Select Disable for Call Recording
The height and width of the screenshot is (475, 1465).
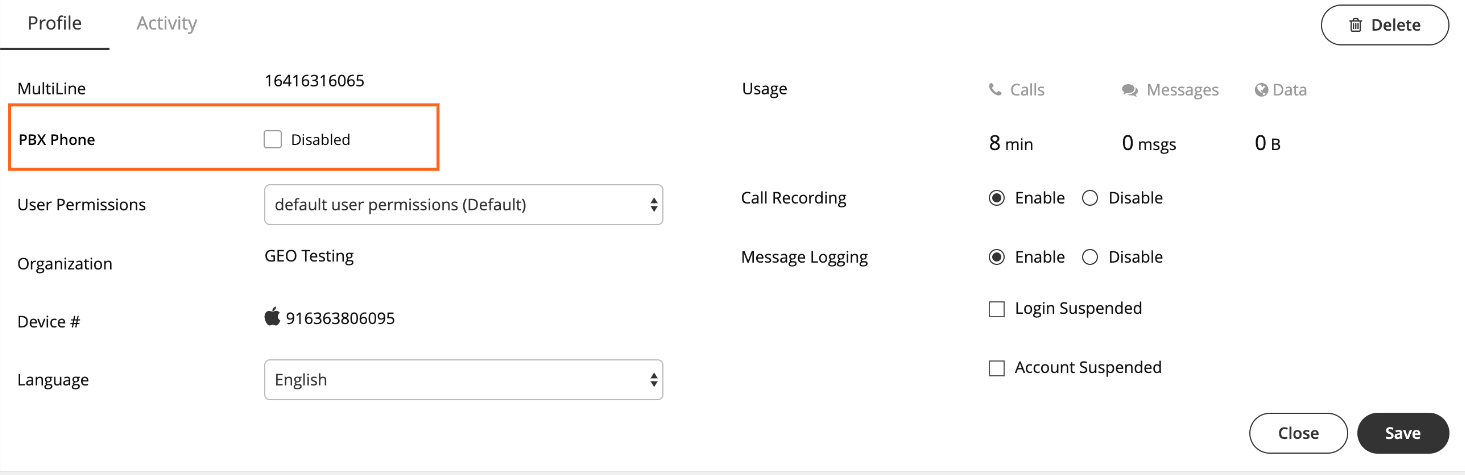1090,198
